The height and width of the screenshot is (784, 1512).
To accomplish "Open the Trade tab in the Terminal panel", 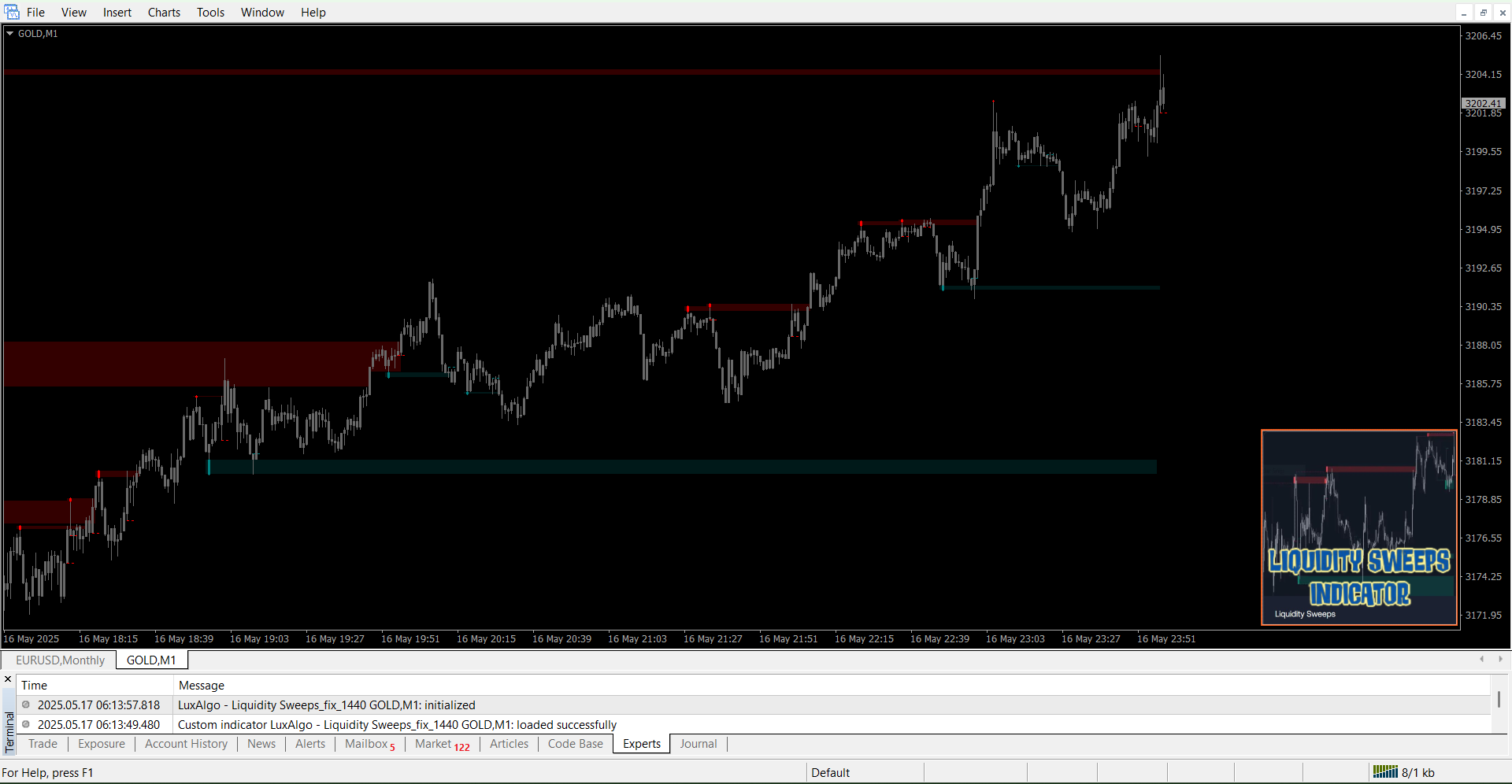I will tap(43, 744).
